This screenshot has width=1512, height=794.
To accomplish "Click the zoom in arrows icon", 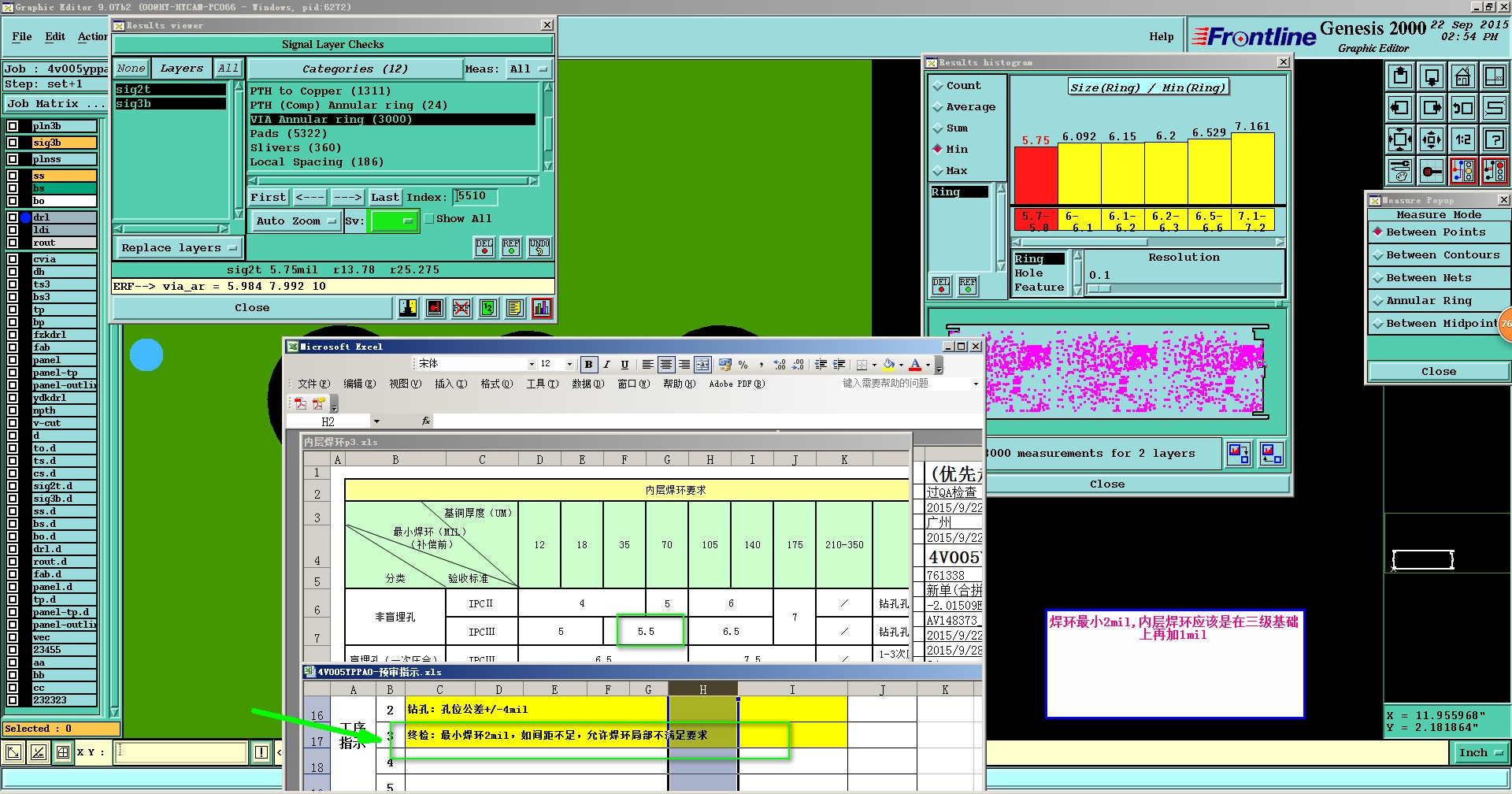I will (x=1400, y=139).
